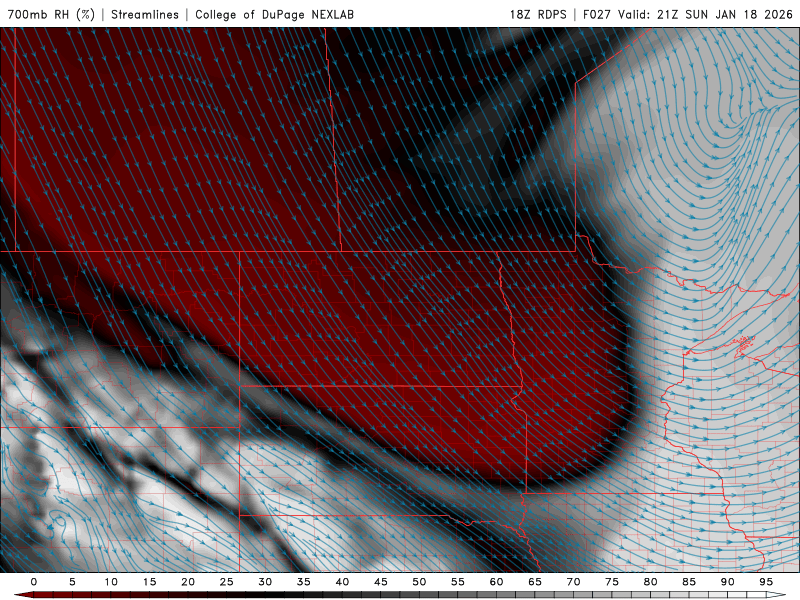The height and width of the screenshot is (600, 800).
Task: Click the '18Z RDPS' model run label
Action: (x=538, y=14)
